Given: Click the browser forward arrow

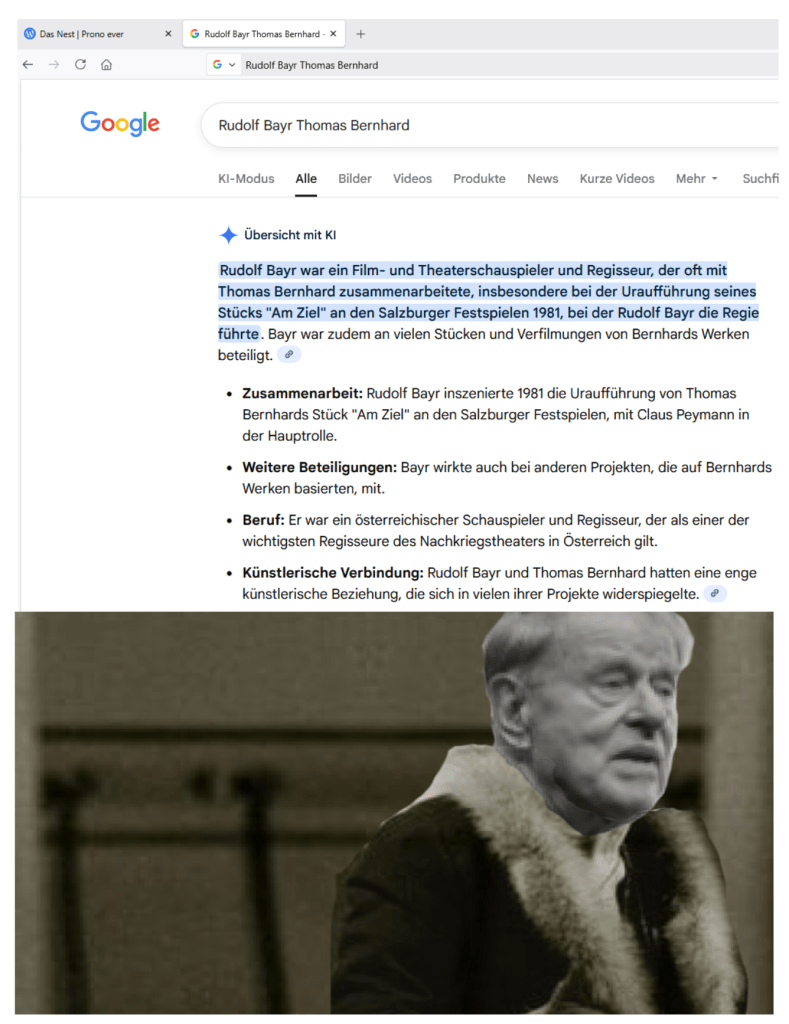Looking at the screenshot, I should tap(54, 65).
